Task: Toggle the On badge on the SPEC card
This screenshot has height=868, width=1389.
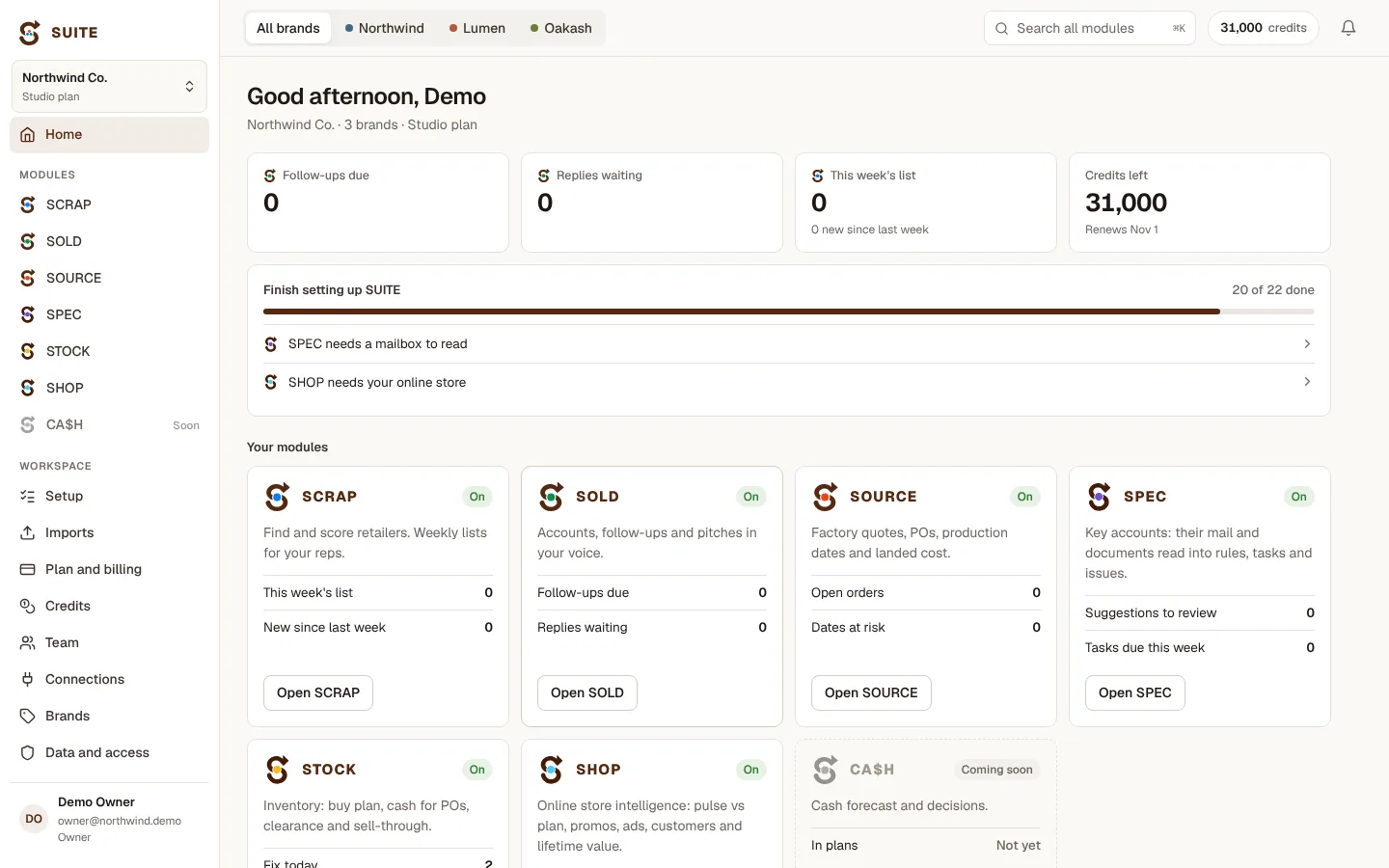Action: click(x=1299, y=497)
